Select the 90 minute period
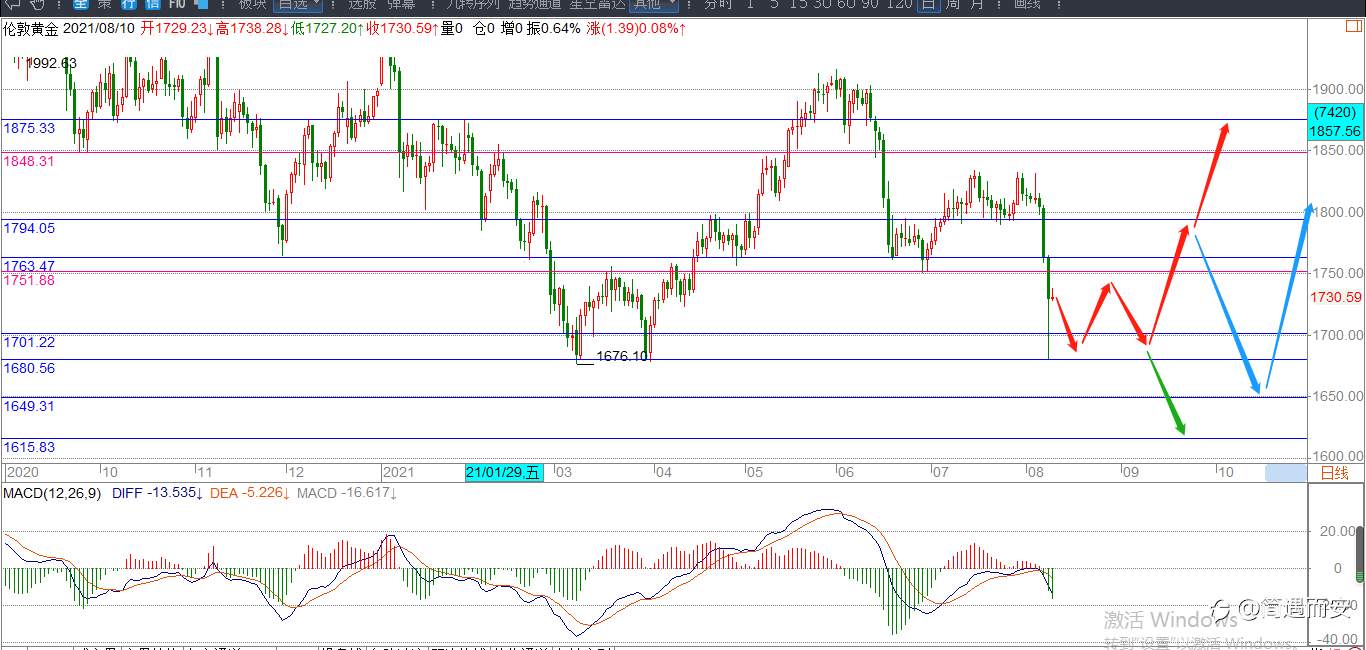This screenshot has width=1366, height=650. click(x=872, y=4)
